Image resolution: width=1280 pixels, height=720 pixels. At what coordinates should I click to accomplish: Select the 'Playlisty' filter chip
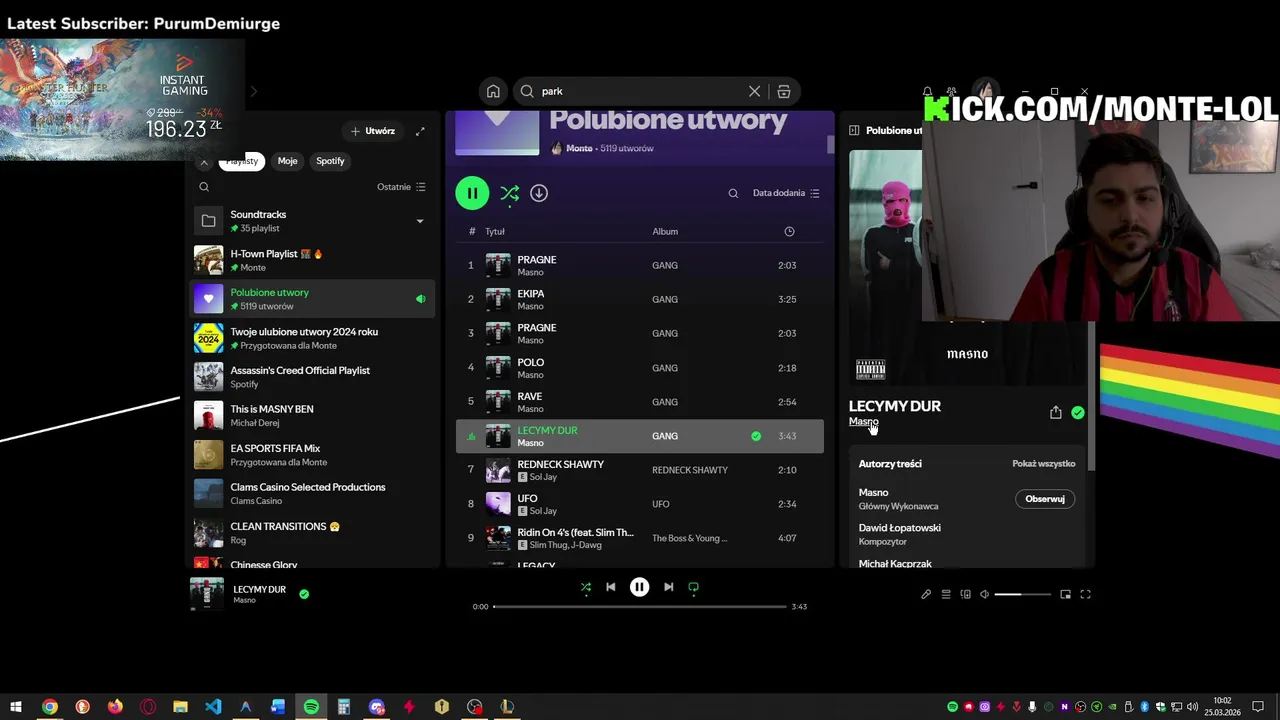(241, 161)
